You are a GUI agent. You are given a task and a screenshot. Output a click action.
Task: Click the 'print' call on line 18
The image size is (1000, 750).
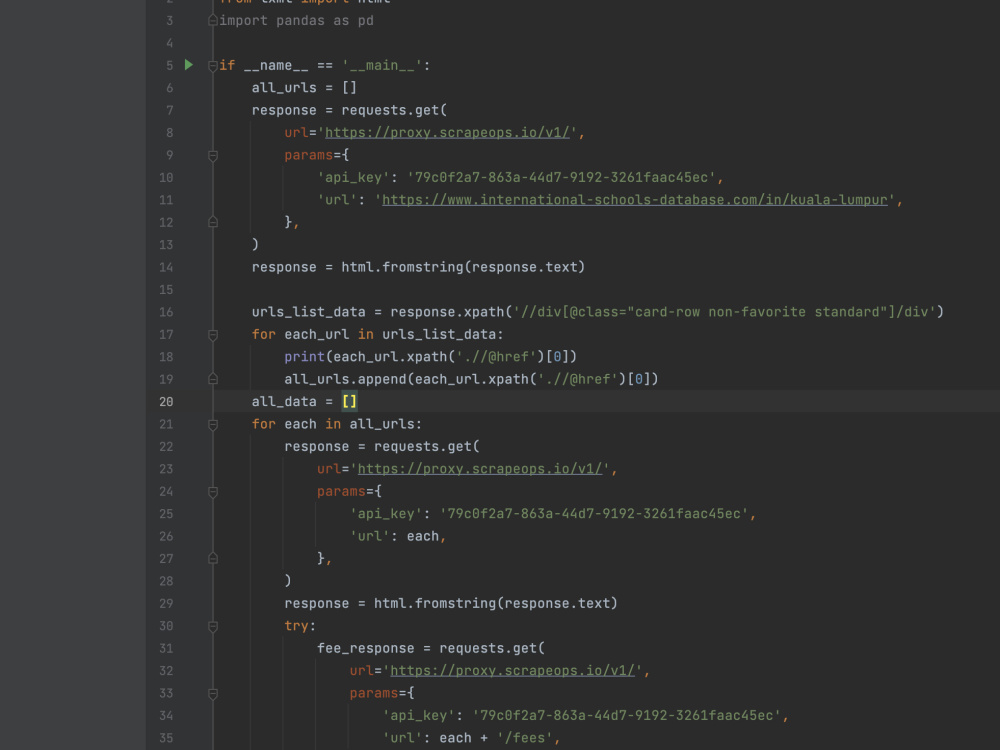304,357
